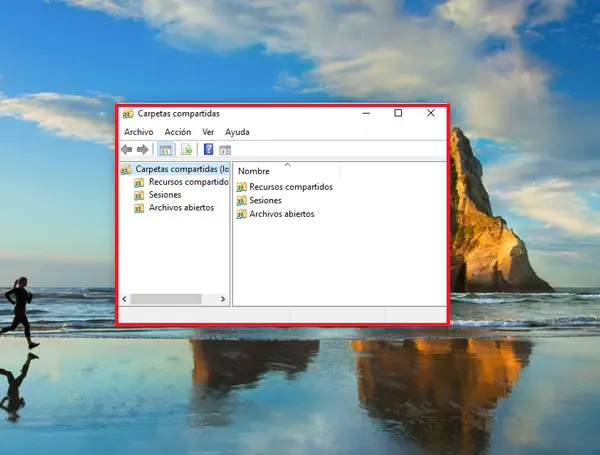600x455 pixels.
Task: Click the Carpetas compartidas title bar icon
Action: pyautogui.click(x=128, y=114)
